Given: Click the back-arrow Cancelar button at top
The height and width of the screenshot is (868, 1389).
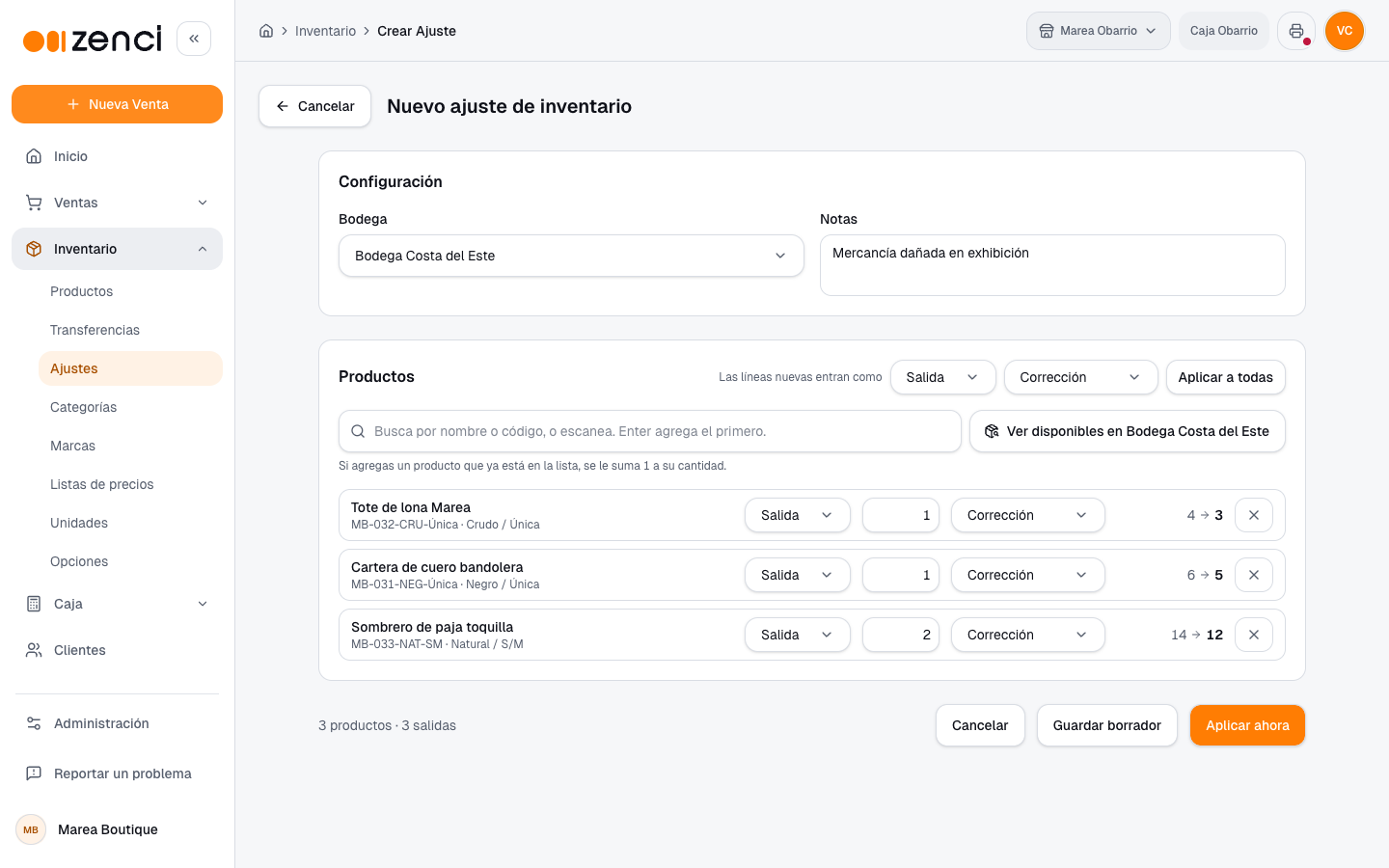Looking at the screenshot, I should pyautogui.click(x=314, y=106).
